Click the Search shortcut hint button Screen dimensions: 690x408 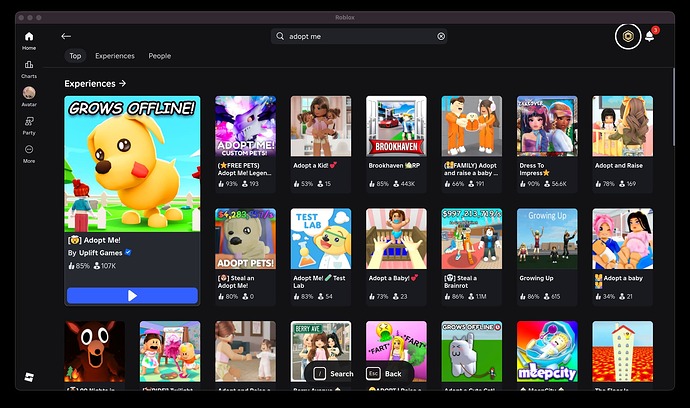point(333,374)
